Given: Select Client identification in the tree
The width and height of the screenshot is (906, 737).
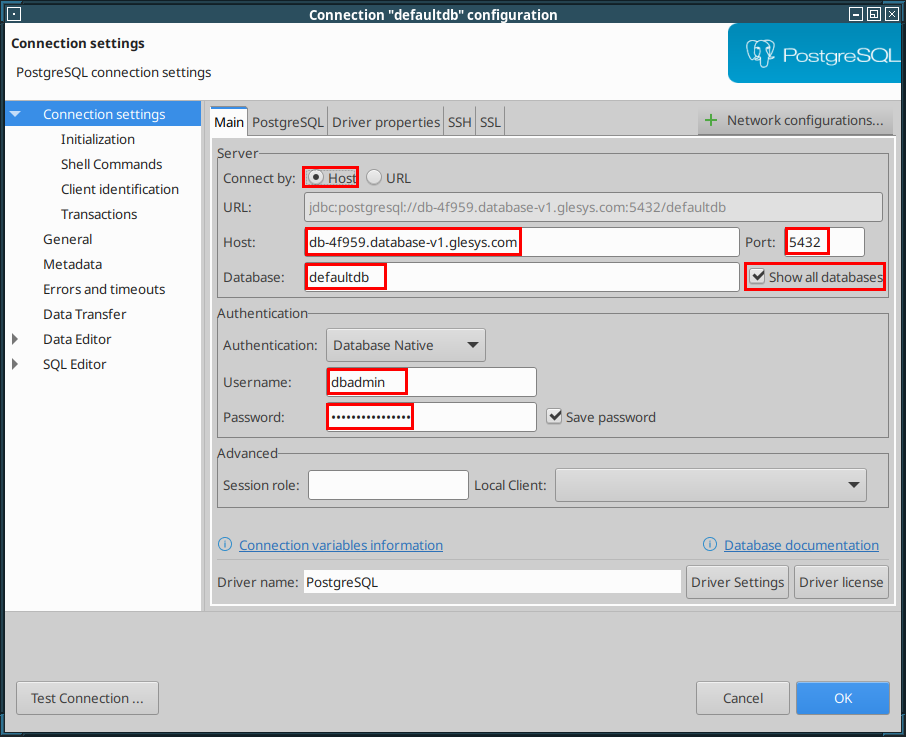Looking at the screenshot, I should coord(120,189).
